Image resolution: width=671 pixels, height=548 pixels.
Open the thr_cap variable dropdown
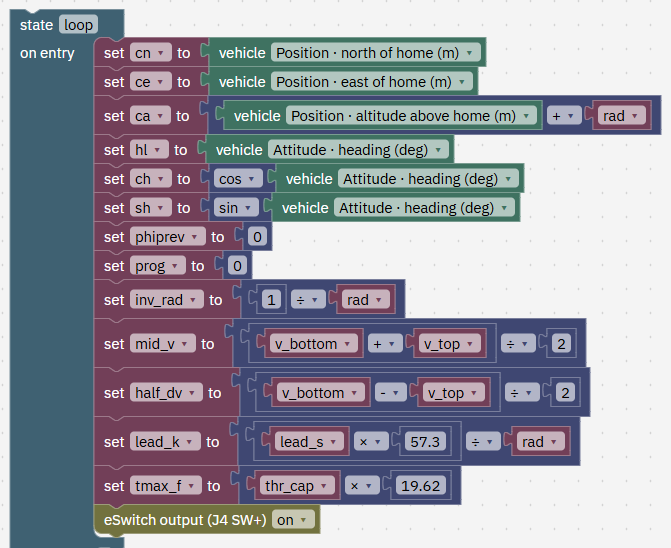click(297, 486)
